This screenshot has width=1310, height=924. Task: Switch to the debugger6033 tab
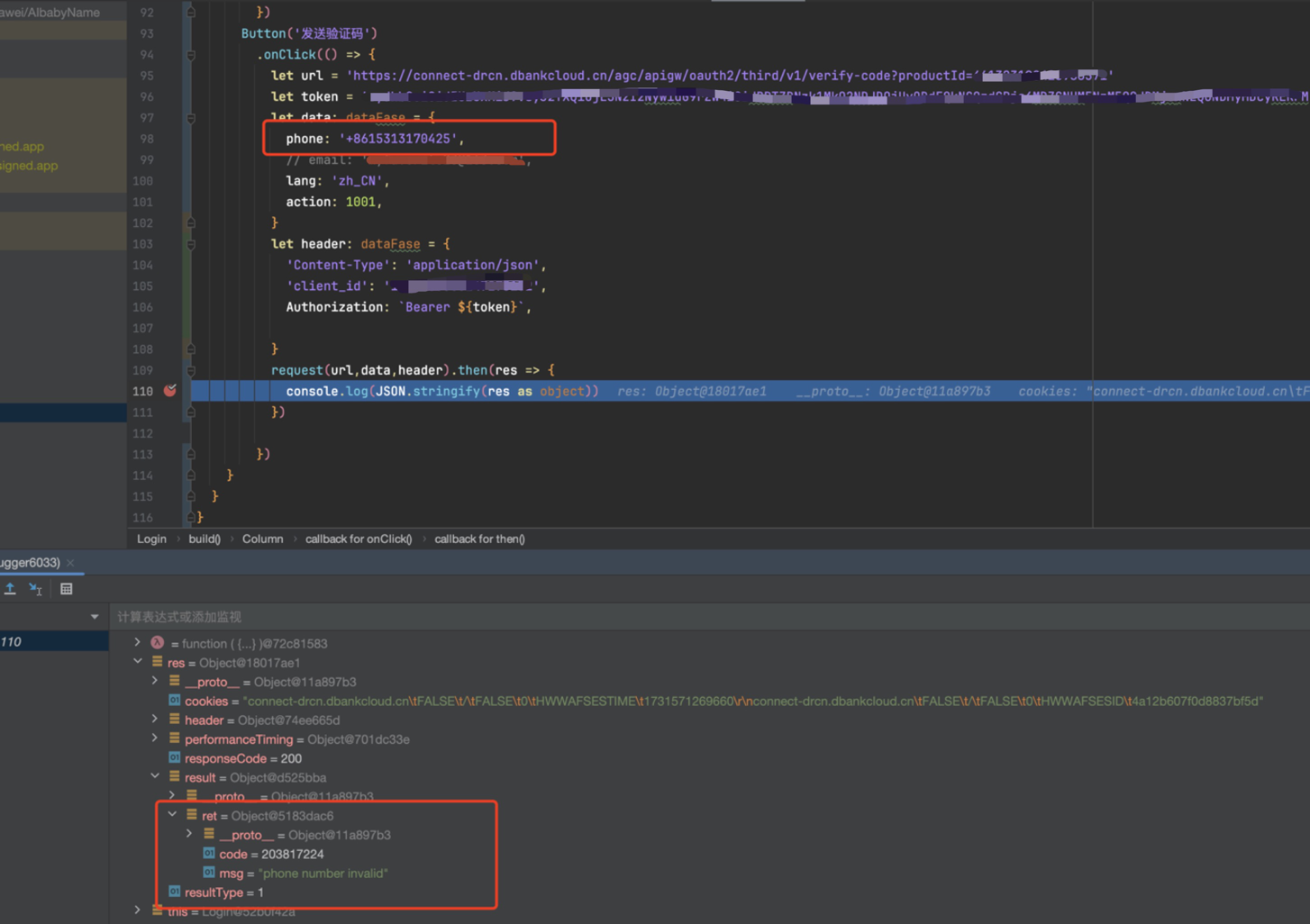coord(30,563)
